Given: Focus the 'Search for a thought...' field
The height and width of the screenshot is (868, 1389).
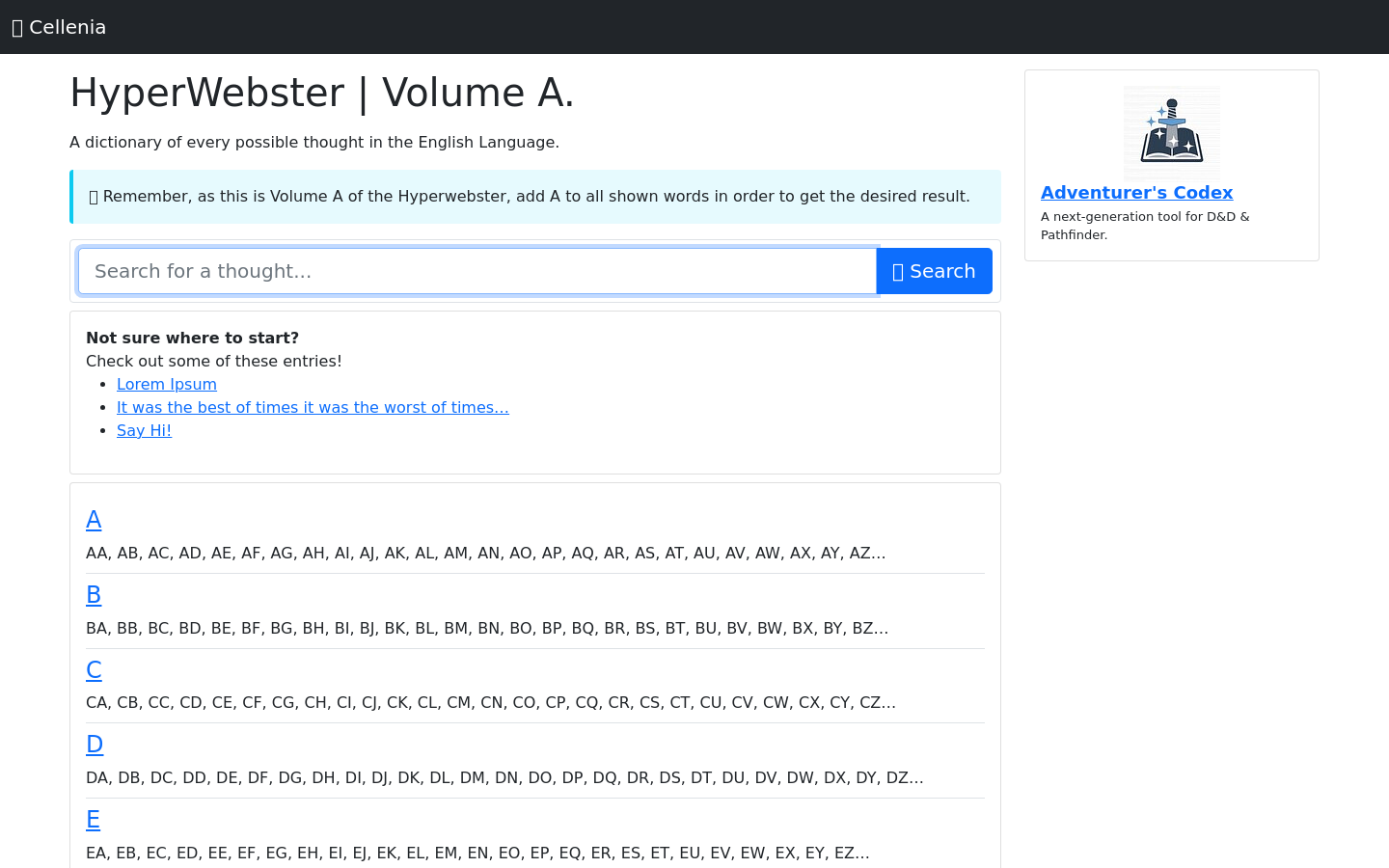Looking at the screenshot, I should coord(477,271).
